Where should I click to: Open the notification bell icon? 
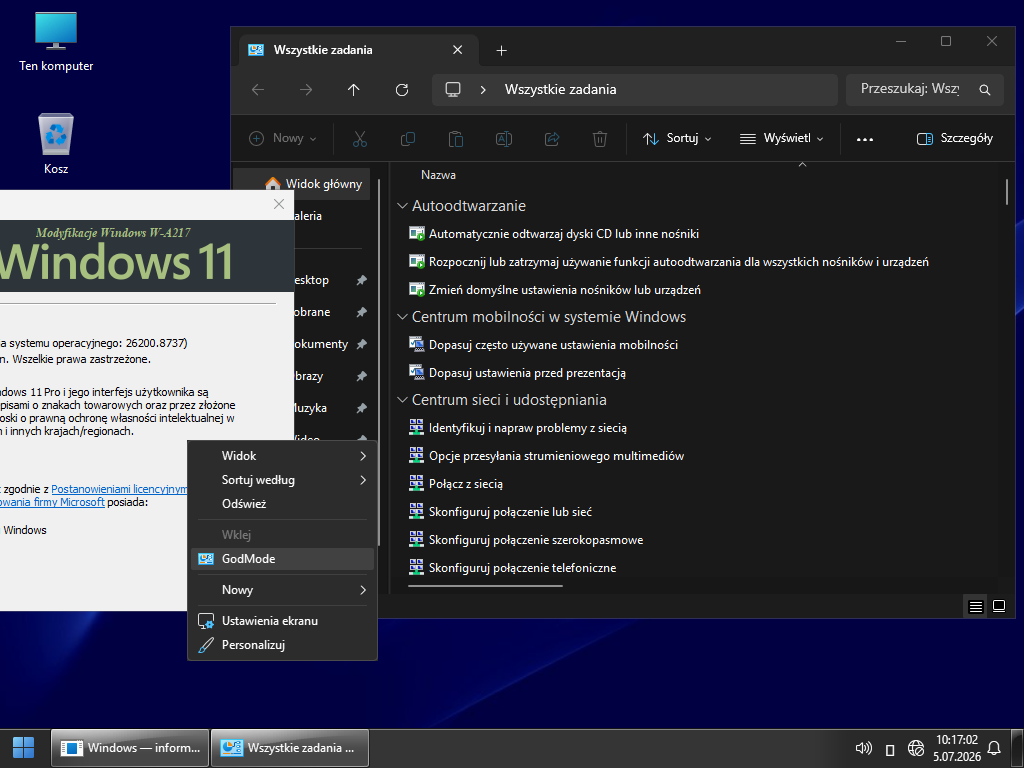click(x=994, y=748)
